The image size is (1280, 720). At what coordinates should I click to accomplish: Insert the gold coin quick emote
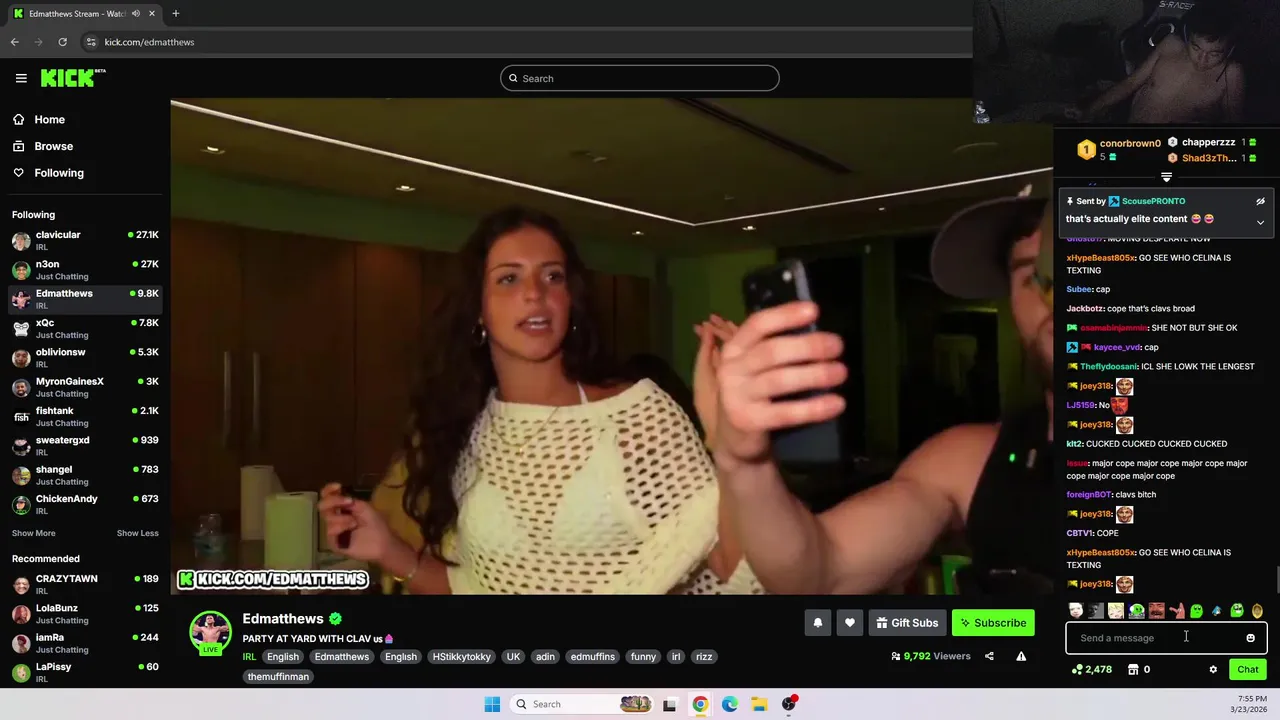click(x=1257, y=611)
